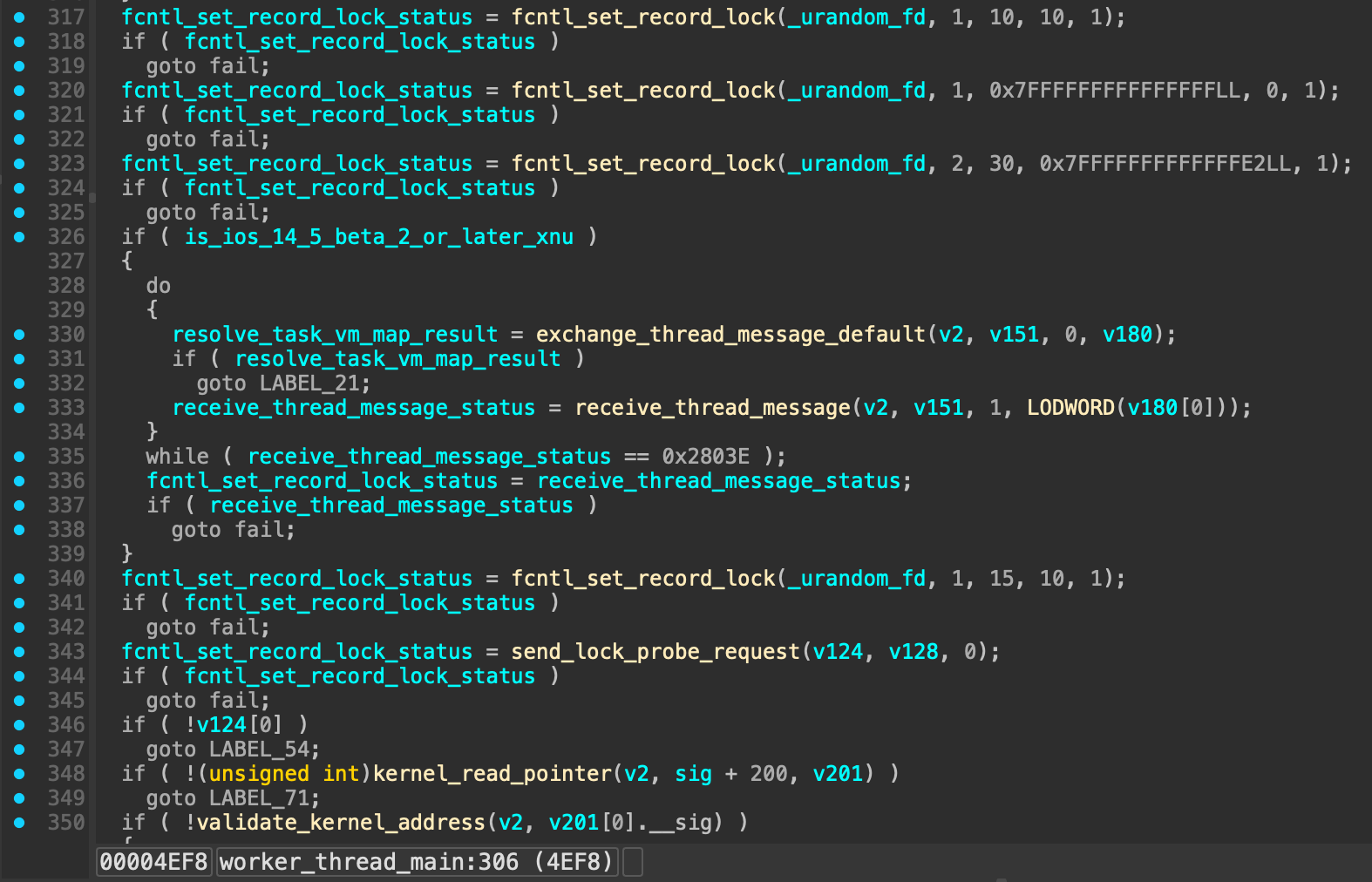Click send_lock_probe_request function call
Image resolution: width=1372 pixels, height=882 pixels.
click(655, 652)
